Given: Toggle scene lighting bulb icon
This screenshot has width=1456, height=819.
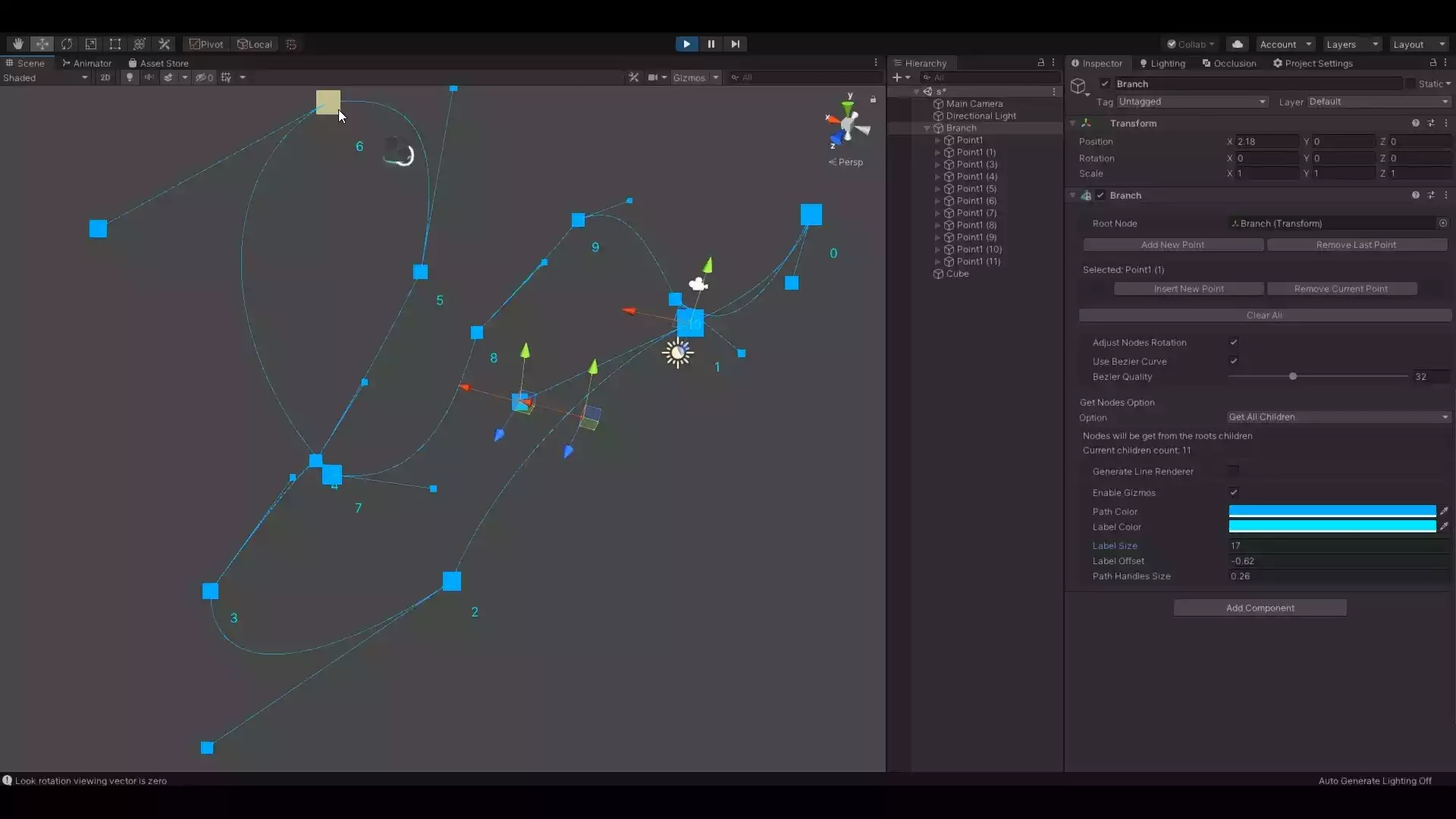Looking at the screenshot, I should pyautogui.click(x=130, y=77).
